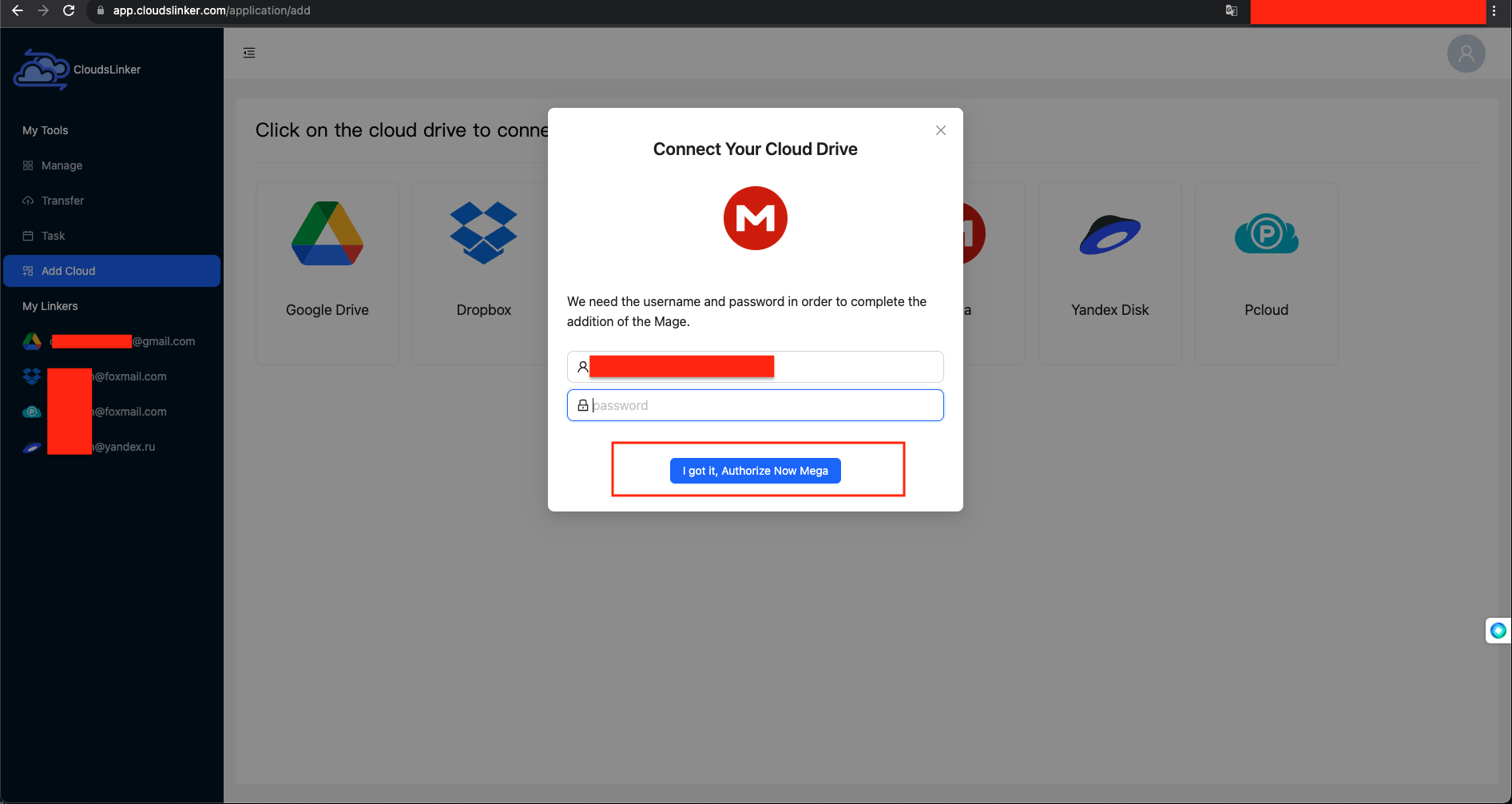Viewport: 1512px width, 804px height.
Task: Click the lock icon in password field
Action: (583, 405)
